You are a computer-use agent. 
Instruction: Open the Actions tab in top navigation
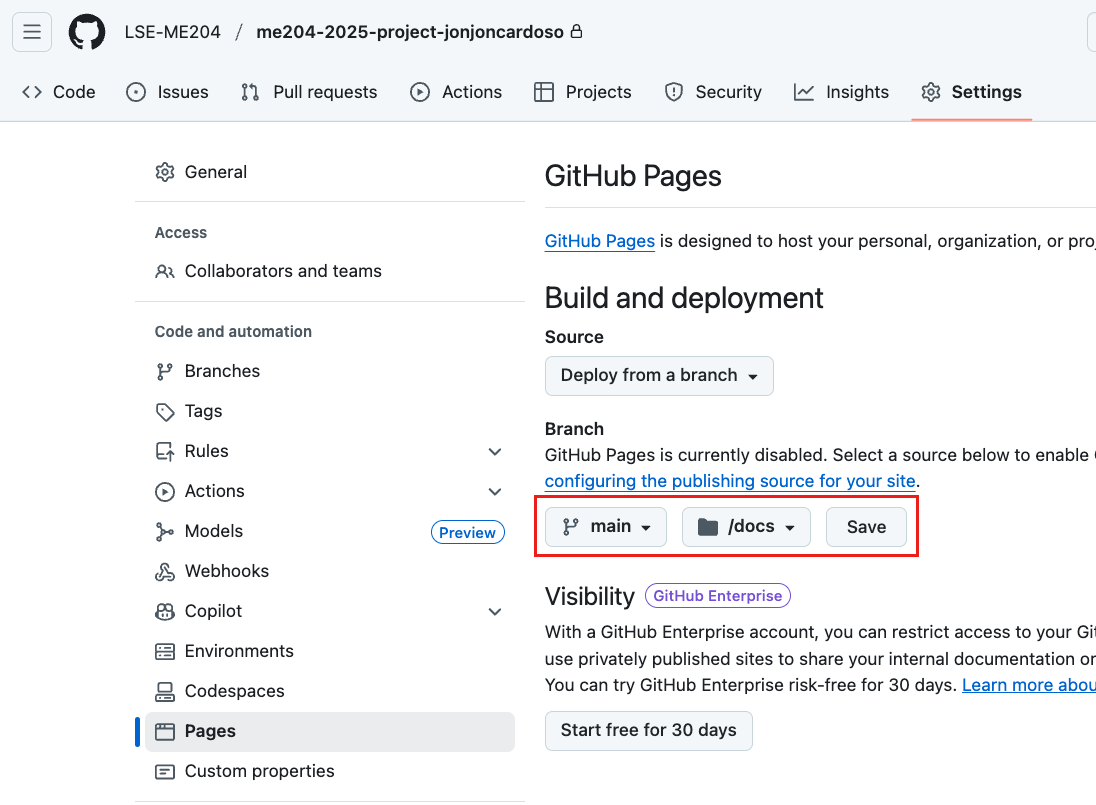pyautogui.click(x=456, y=92)
